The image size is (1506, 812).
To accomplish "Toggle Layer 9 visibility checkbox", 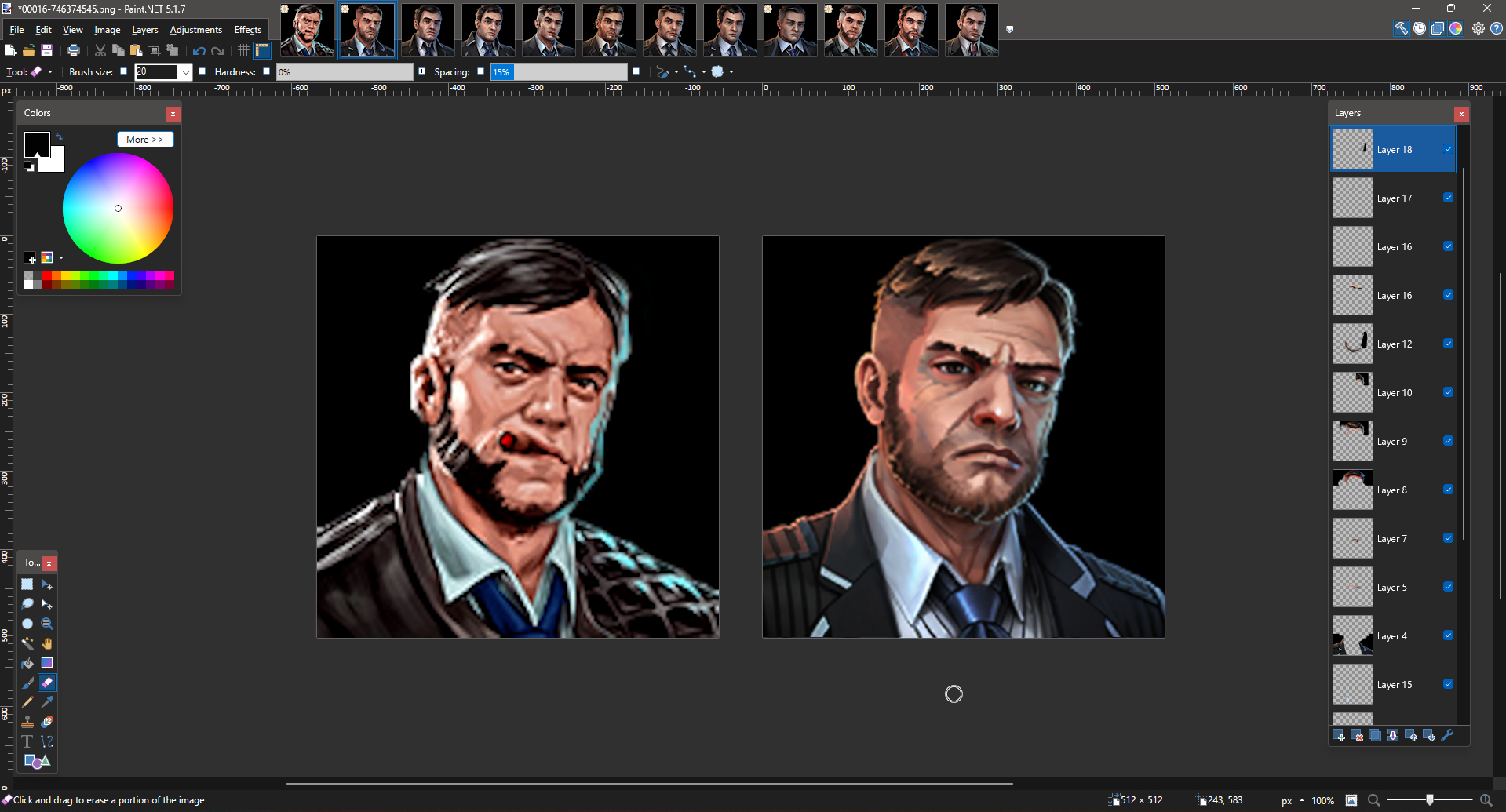I will click(x=1448, y=441).
